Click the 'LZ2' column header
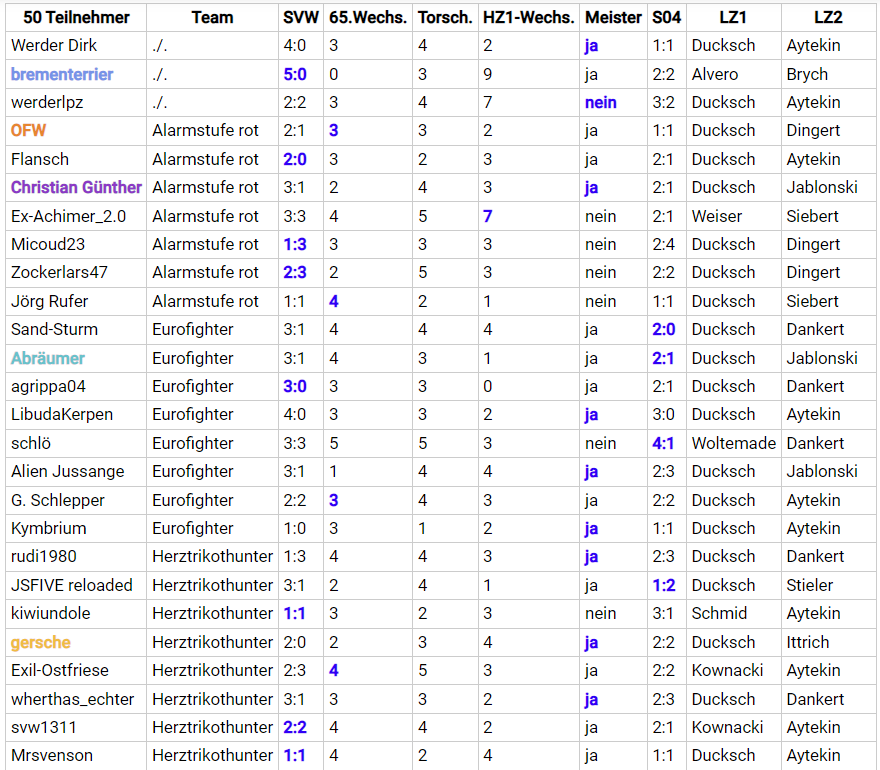This screenshot has height=770, width=880. point(828,17)
